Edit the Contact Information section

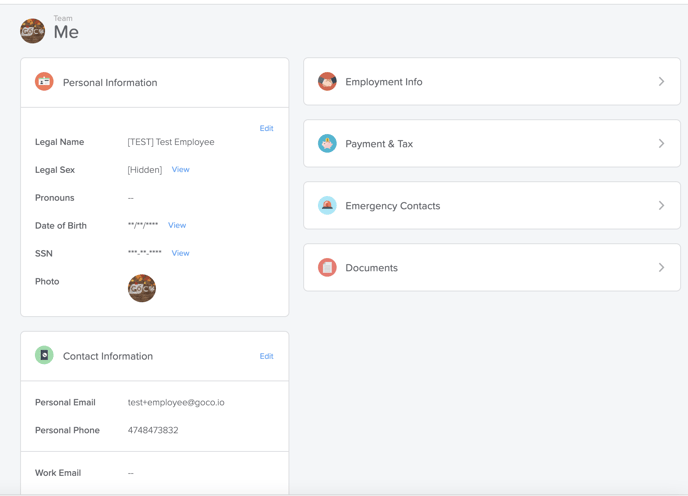pos(266,356)
